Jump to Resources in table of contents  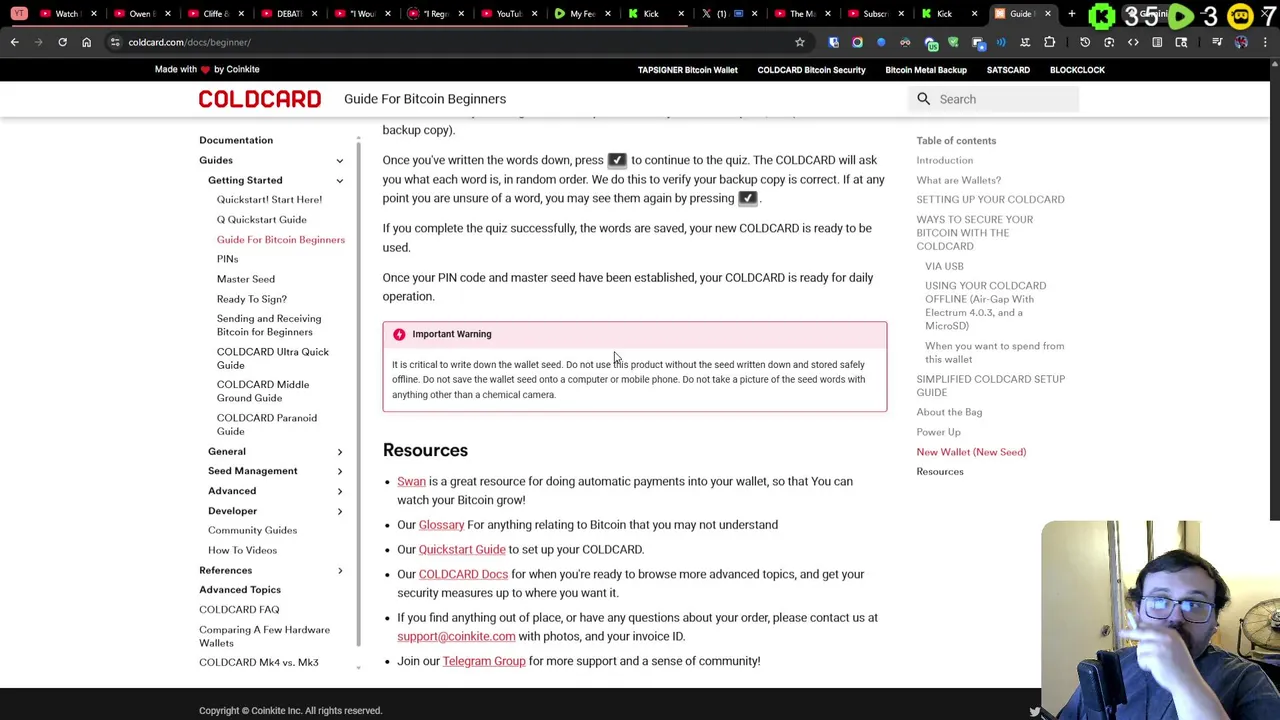click(940, 472)
